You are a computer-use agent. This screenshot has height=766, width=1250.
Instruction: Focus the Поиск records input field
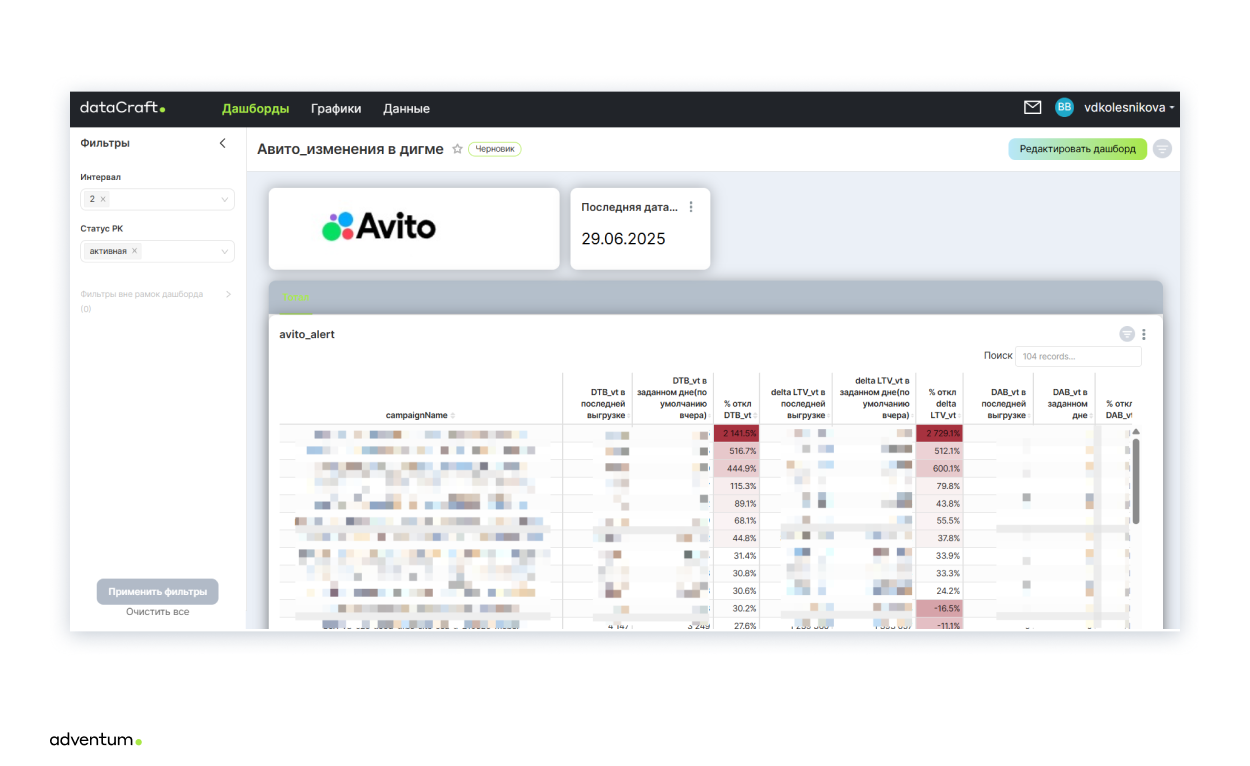pos(1078,356)
